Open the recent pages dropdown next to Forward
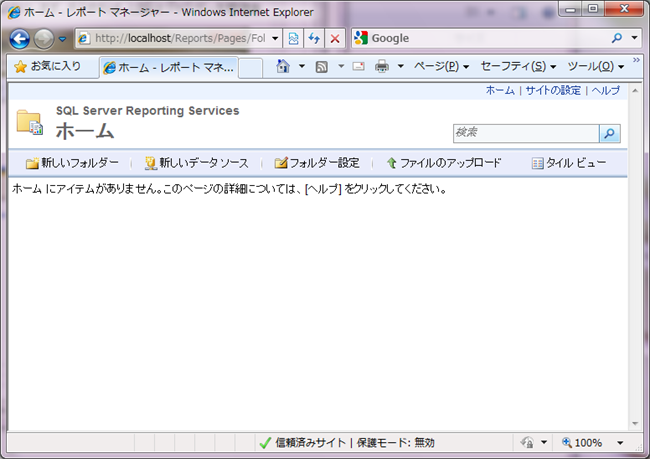 (63, 39)
